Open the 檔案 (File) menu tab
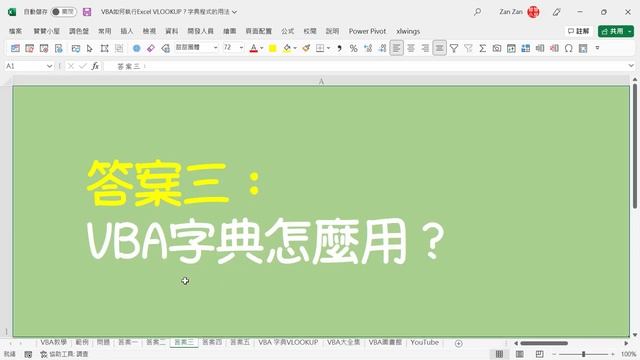This screenshot has width=640, height=360. tap(16, 31)
